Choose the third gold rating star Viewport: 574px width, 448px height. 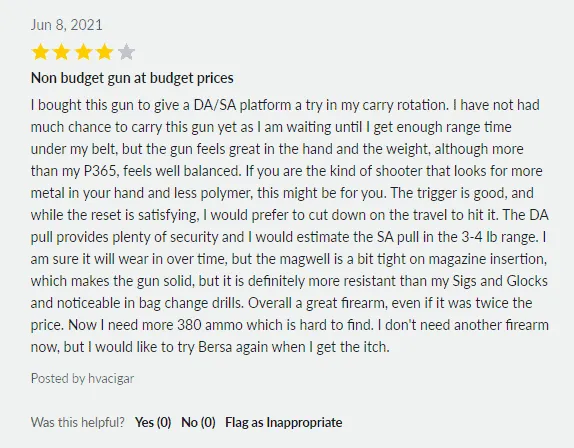coord(83,52)
